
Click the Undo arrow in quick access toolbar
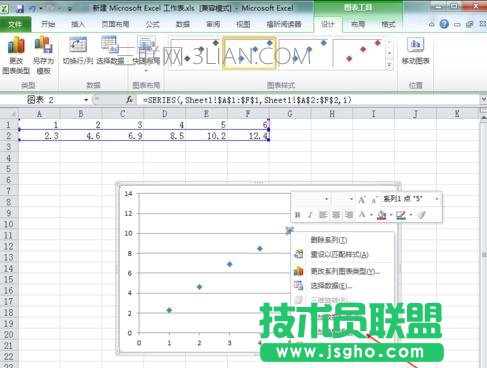[x=32, y=8]
